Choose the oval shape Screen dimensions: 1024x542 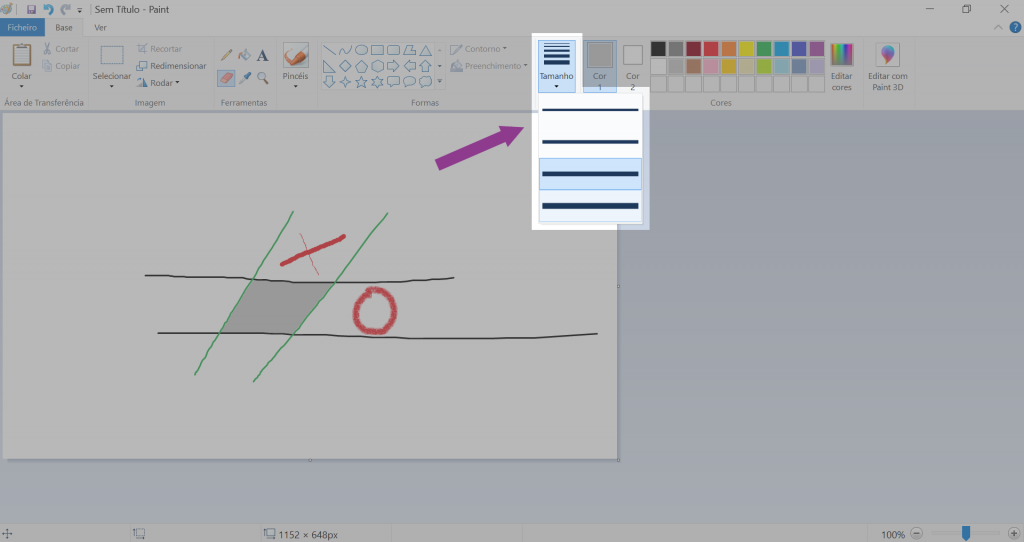tap(361, 50)
